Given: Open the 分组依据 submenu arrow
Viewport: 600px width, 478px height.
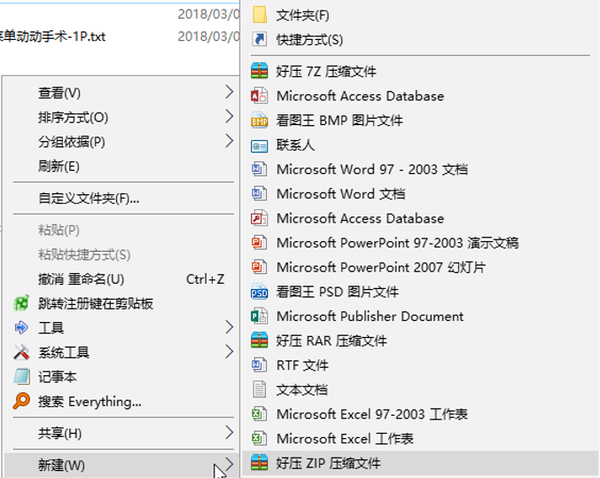Looking at the screenshot, I should tap(229, 141).
